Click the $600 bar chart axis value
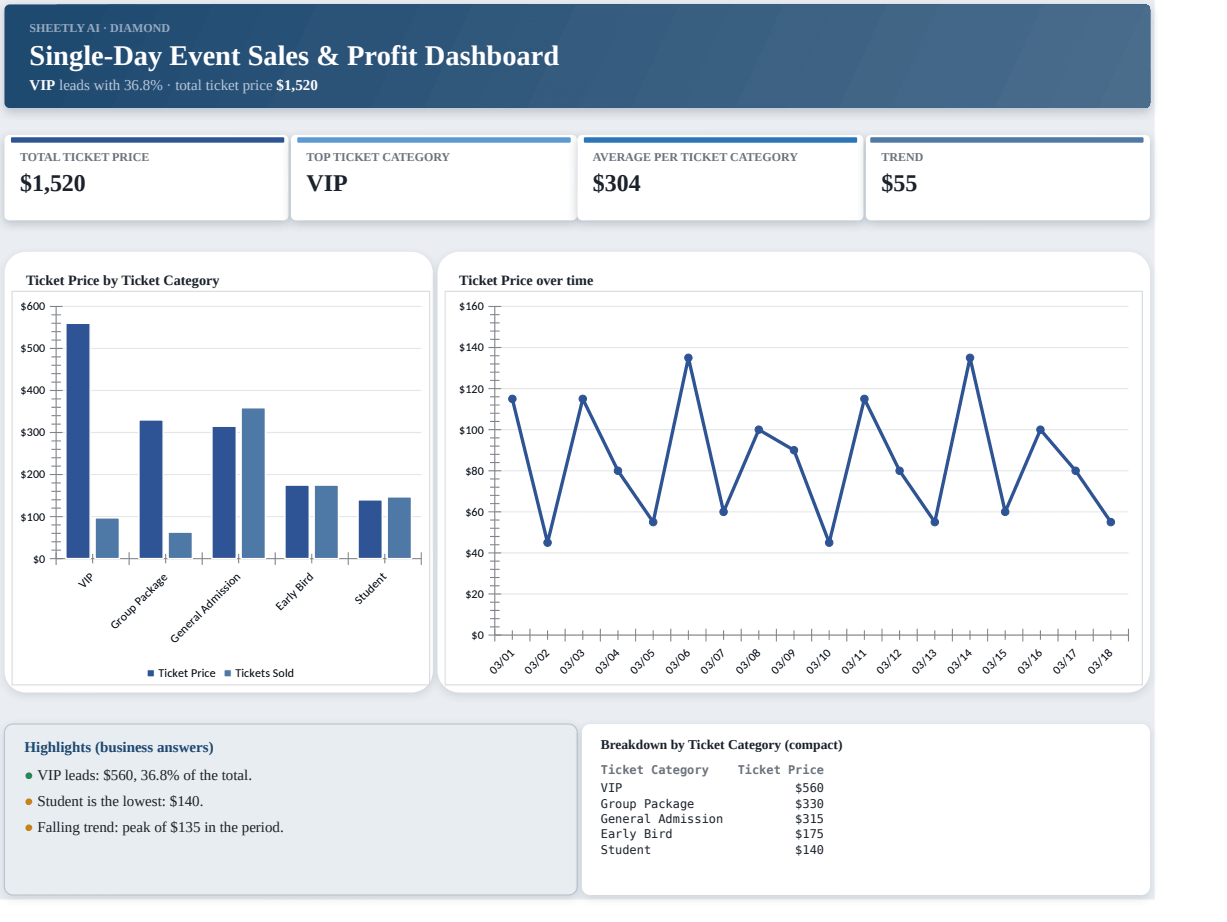Viewport: 1227px width, 922px height. point(32,306)
